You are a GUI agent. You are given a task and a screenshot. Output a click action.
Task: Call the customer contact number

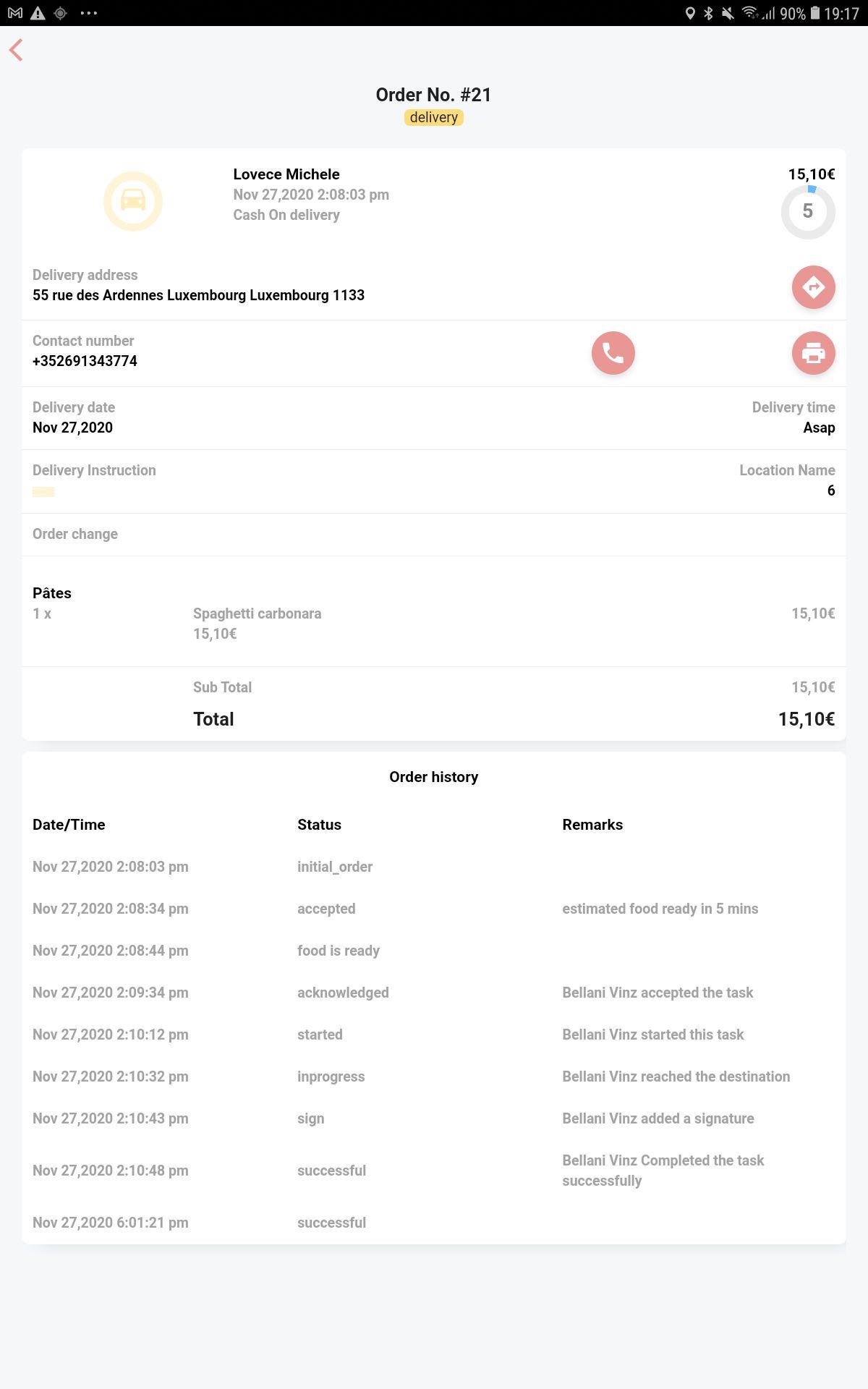pyautogui.click(x=613, y=353)
